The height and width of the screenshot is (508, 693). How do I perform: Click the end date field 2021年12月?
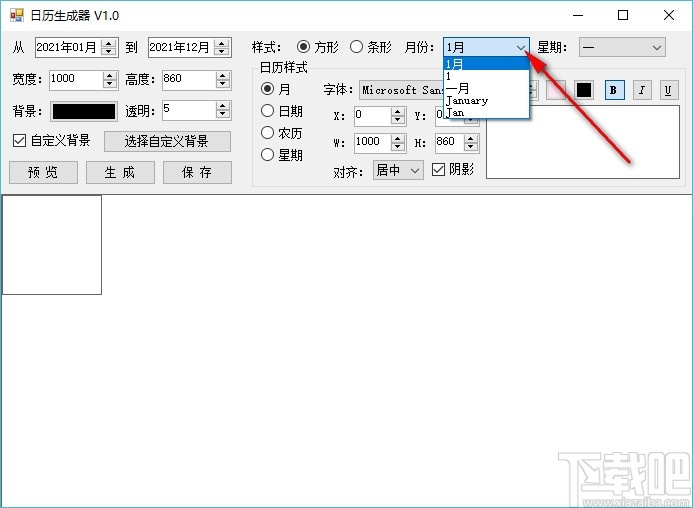pos(181,47)
